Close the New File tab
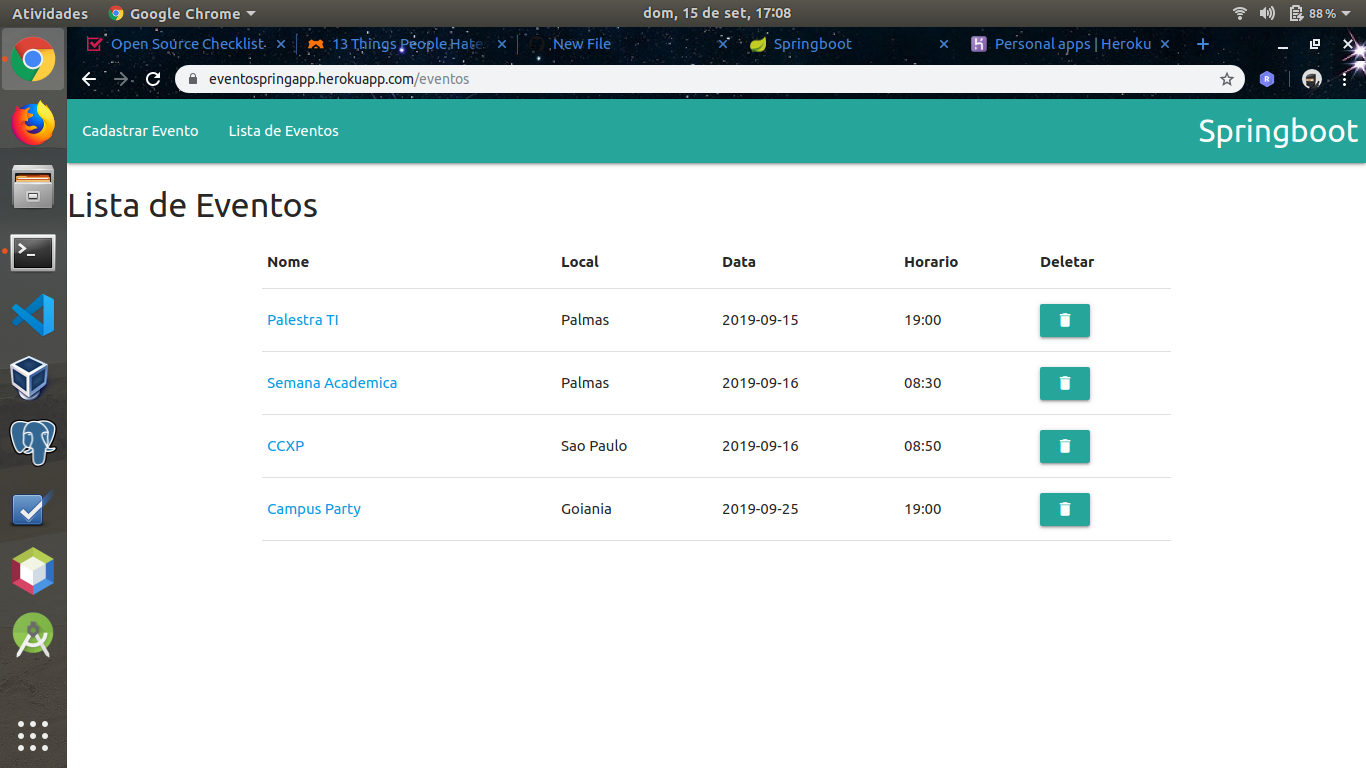This screenshot has width=1366, height=768. 723,44
